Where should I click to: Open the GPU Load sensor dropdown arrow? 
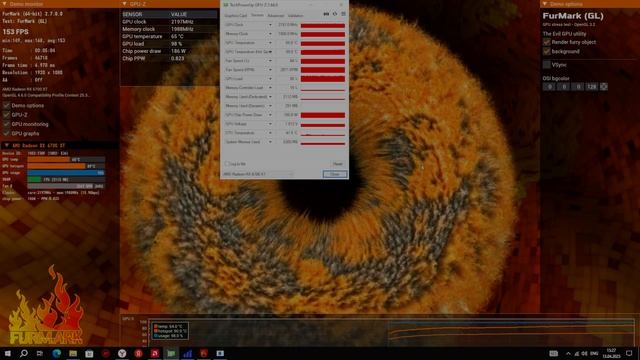pyautogui.click(x=270, y=79)
